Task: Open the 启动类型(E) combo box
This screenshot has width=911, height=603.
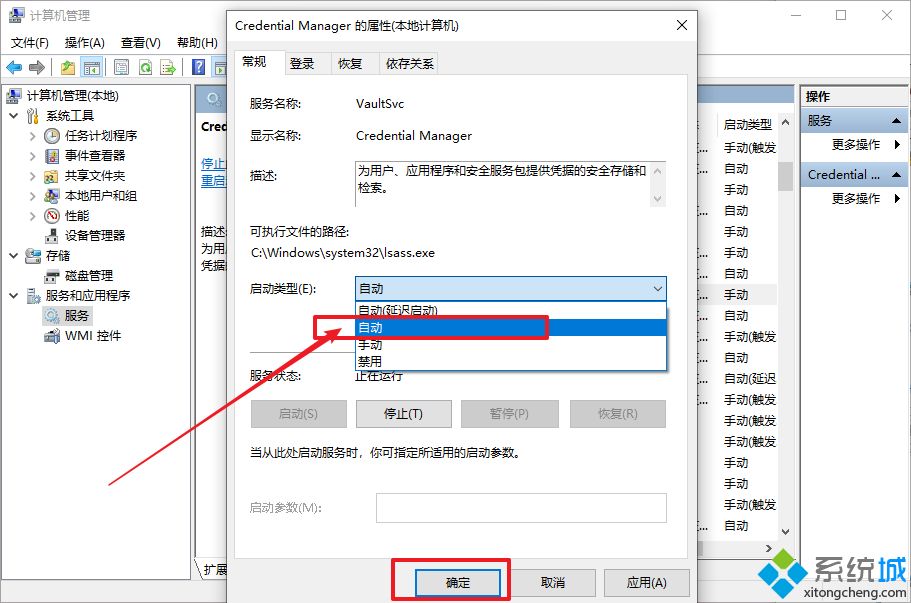Action: click(511, 289)
